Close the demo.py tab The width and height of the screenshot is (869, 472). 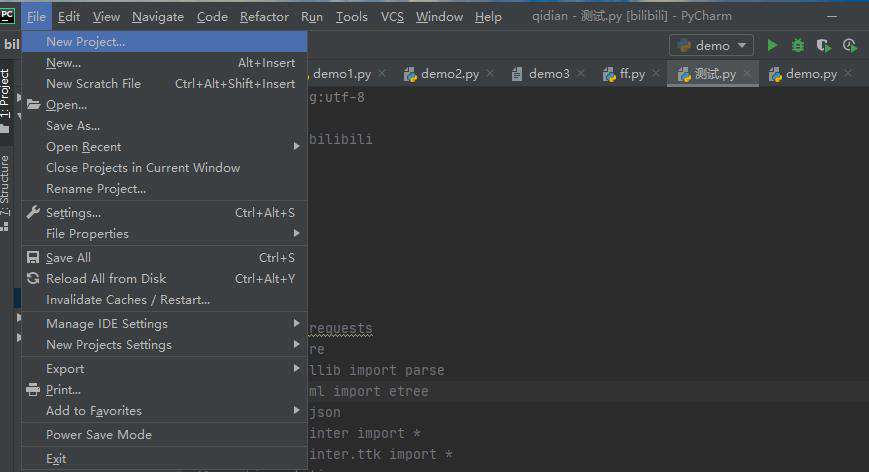848,73
